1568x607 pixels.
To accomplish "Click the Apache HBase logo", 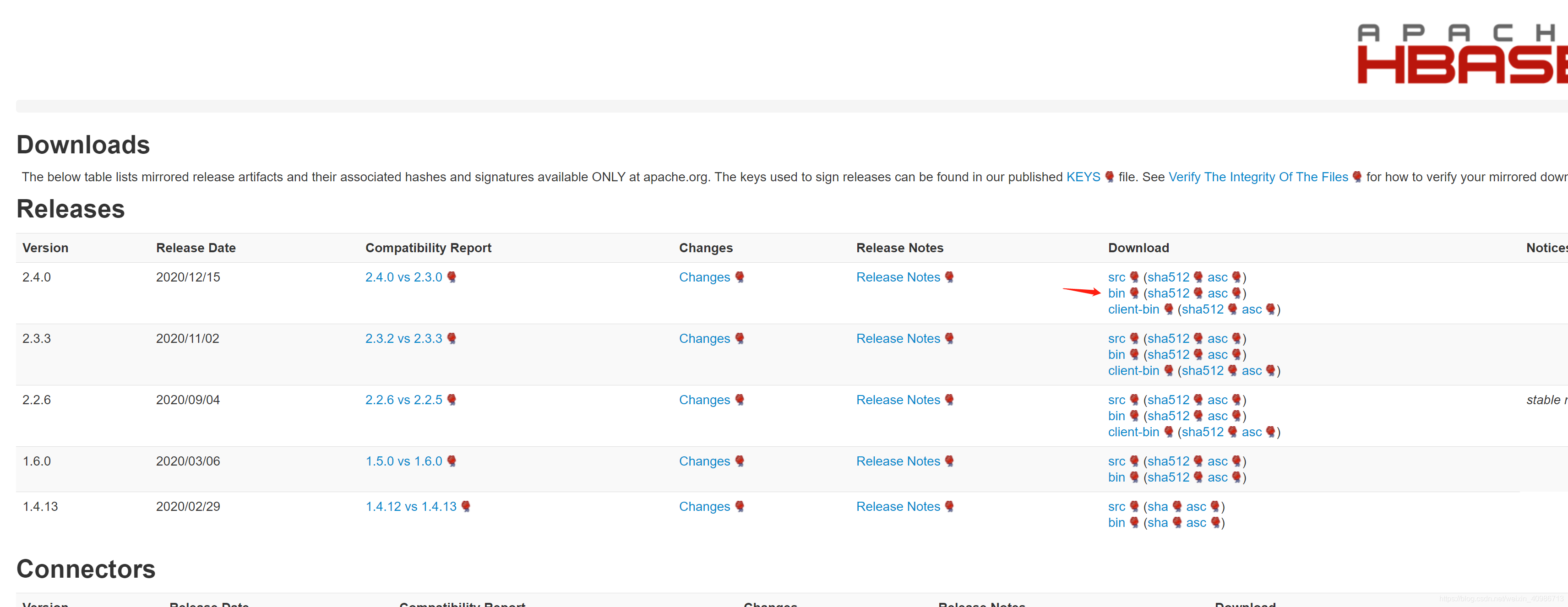I will (1462, 54).
